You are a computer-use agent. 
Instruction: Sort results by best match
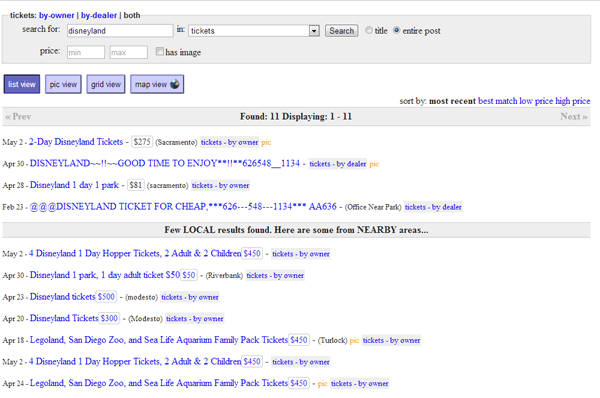pos(497,101)
